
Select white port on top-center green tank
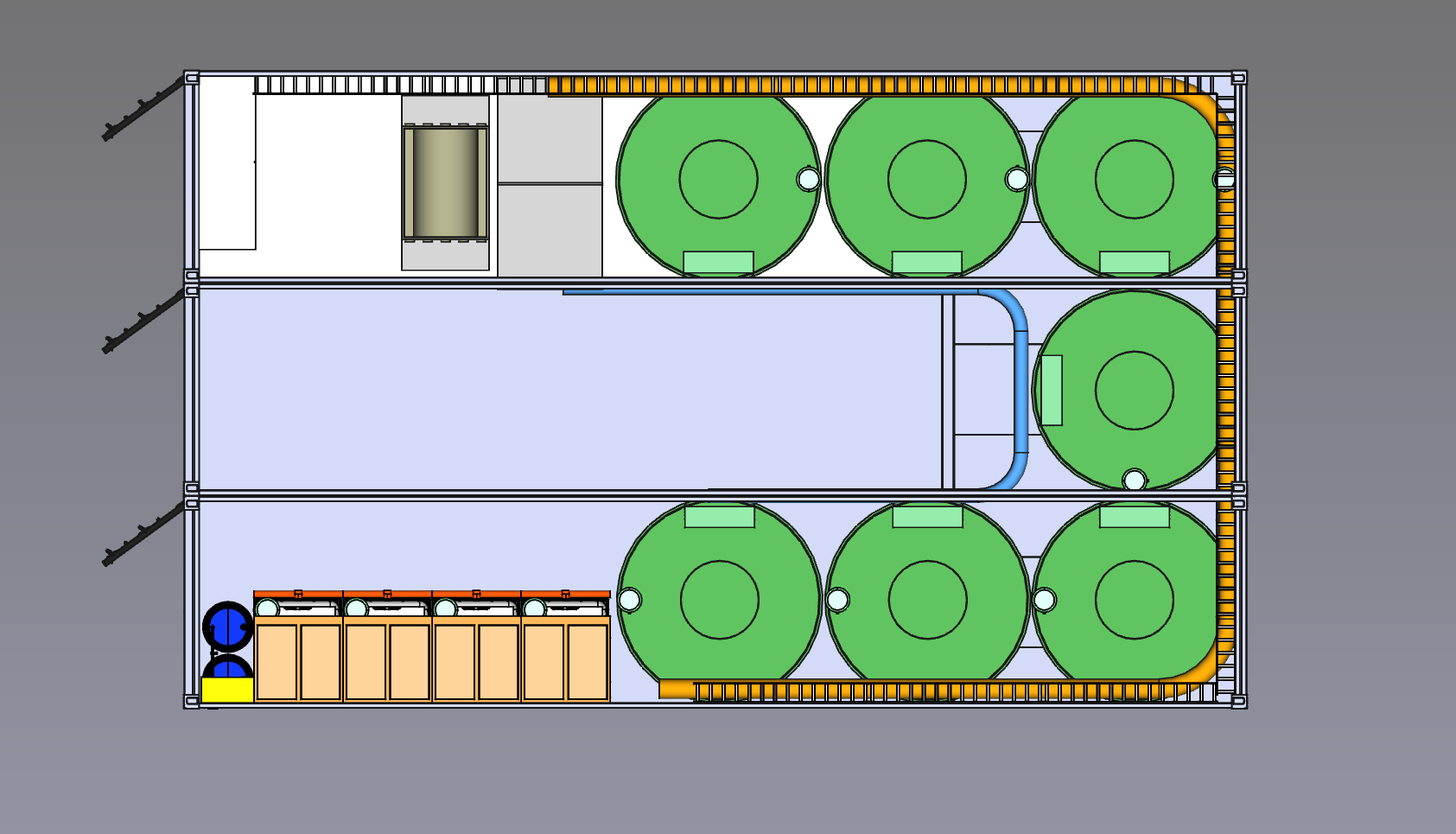pyautogui.click(x=1018, y=179)
